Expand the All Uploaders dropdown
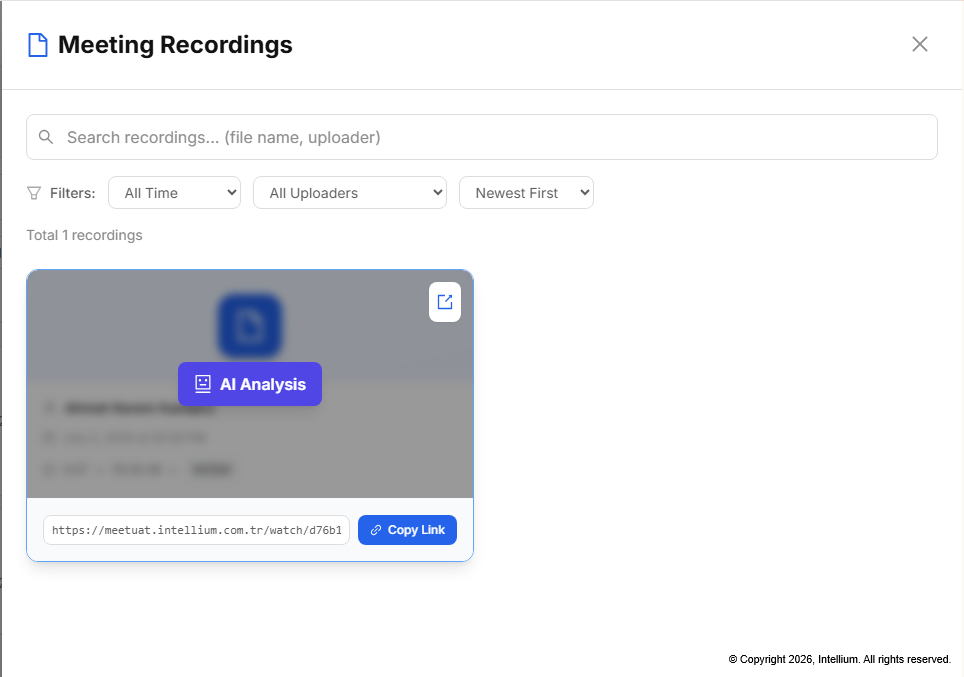The image size is (964, 677). (x=350, y=192)
